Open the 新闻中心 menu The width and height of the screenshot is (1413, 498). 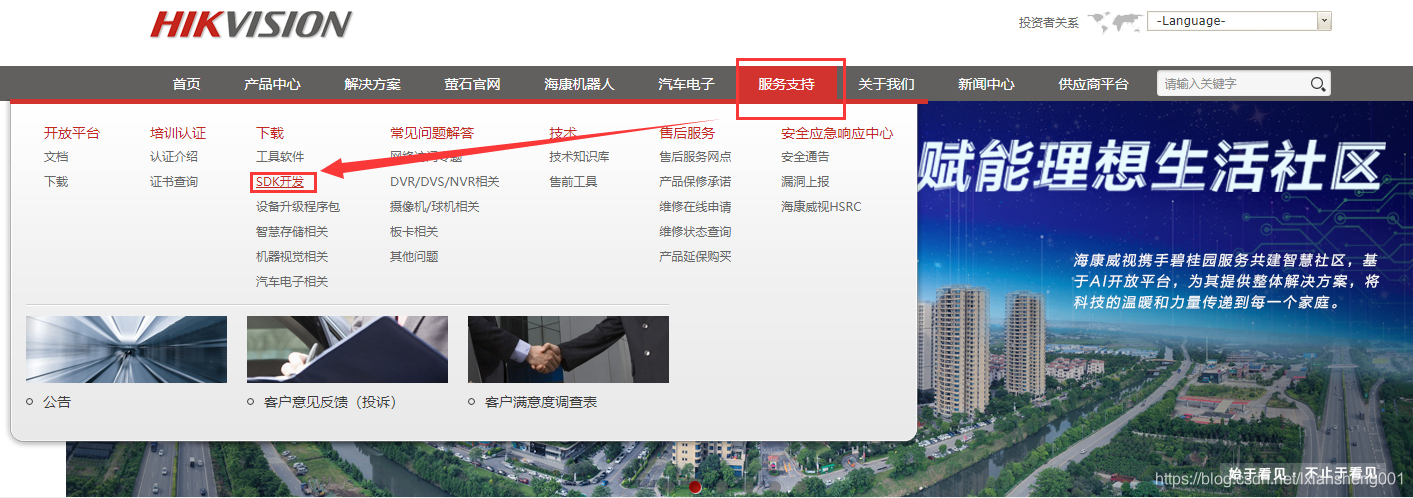[x=986, y=84]
